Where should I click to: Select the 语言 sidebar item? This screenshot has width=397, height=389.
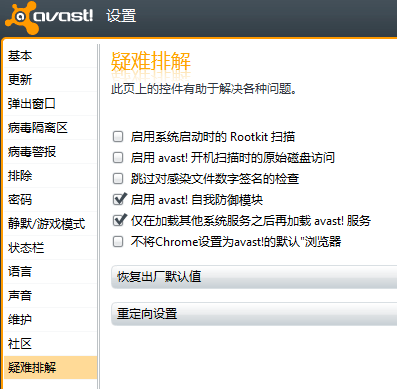coord(50,272)
